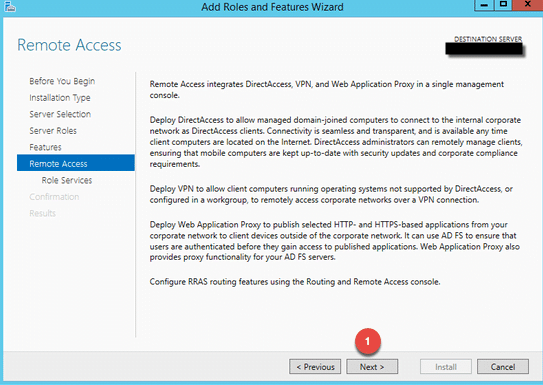Viewport: 543px width, 385px height.
Task: Click the Add Roles and Features Wizard title
Action: point(272,7)
